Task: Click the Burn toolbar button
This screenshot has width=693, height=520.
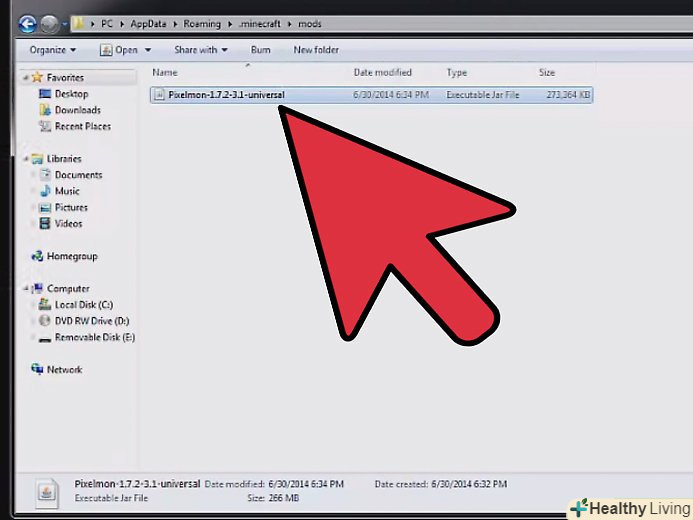Action: (x=260, y=50)
